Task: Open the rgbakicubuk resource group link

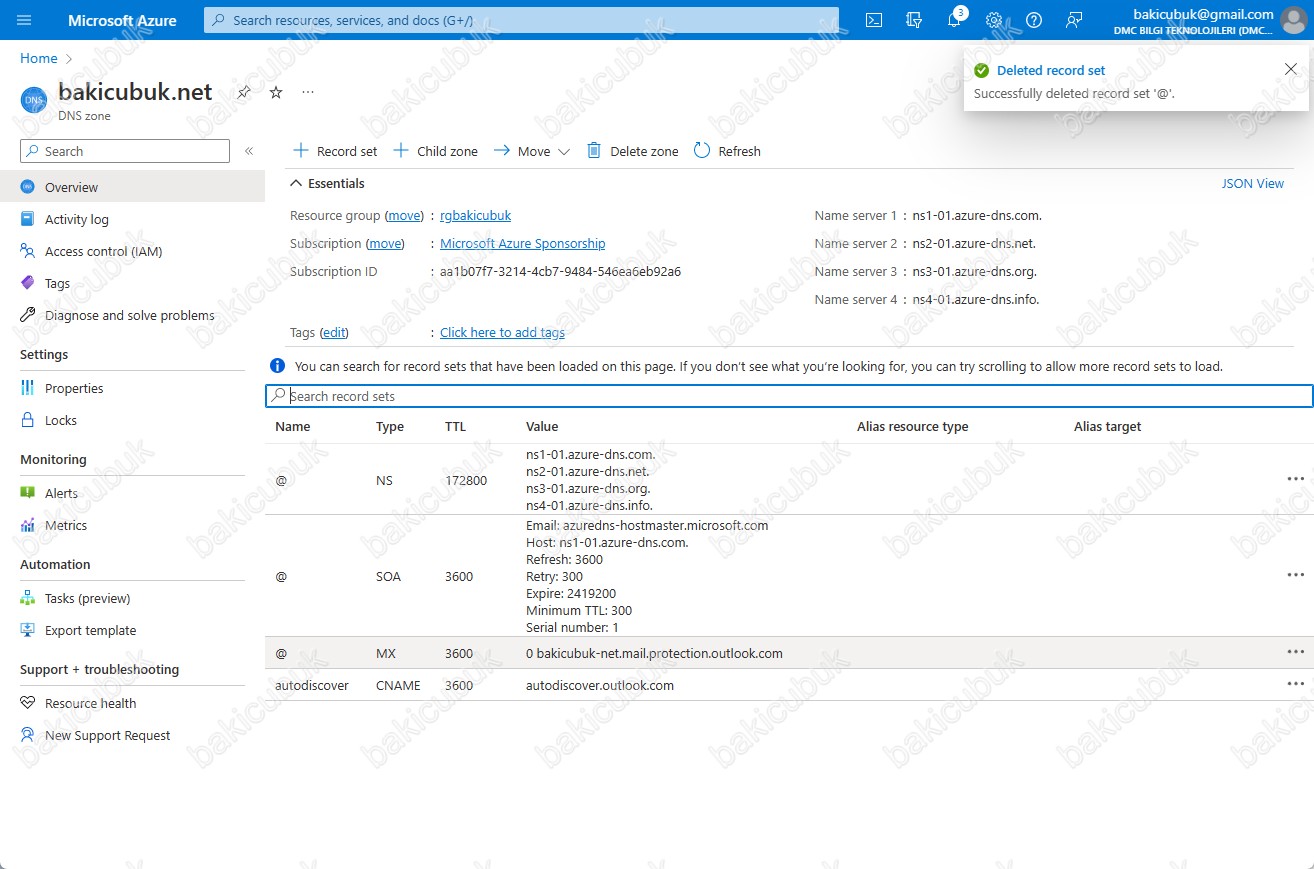Action: tap(475, 216)
